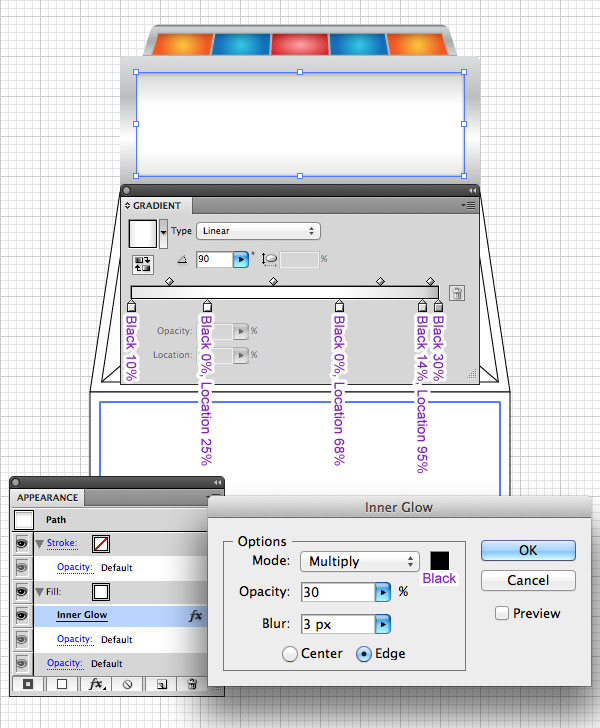Viewport: 600px width, 728px height.
Task: Click the black glow color swatch
Action: pos(439,560)
